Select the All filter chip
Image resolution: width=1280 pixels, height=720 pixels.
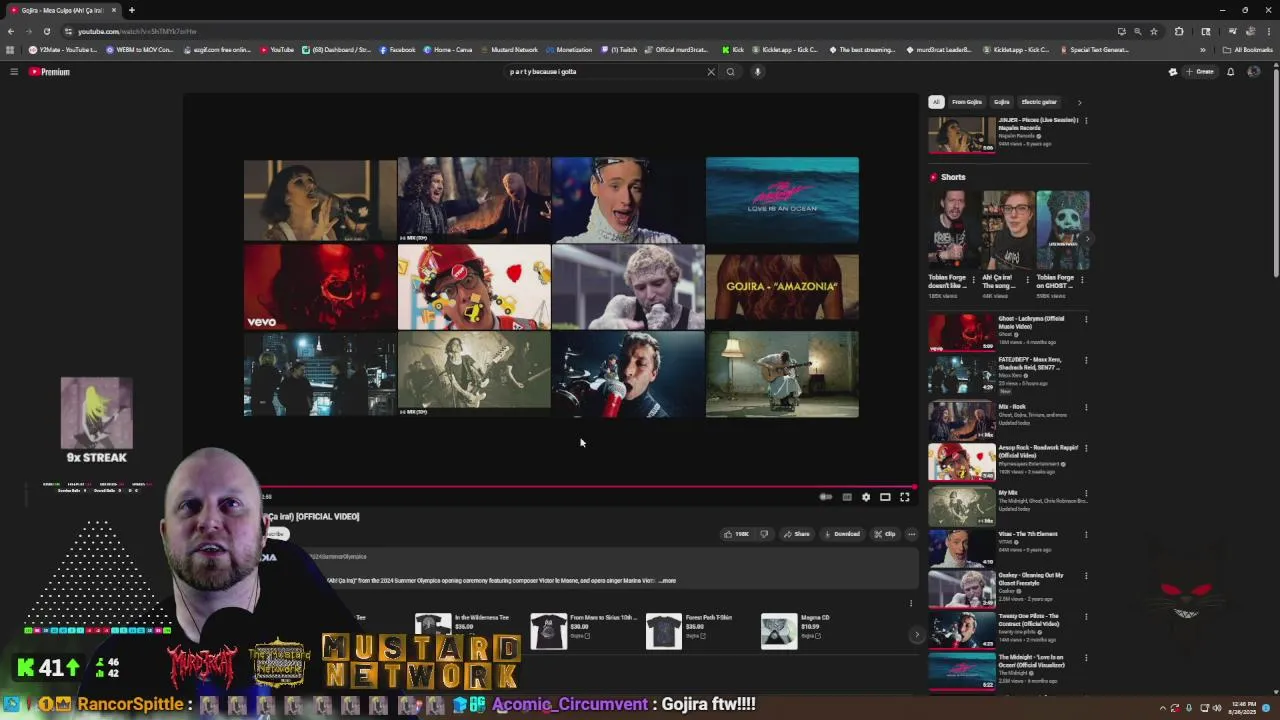point(936,102)
